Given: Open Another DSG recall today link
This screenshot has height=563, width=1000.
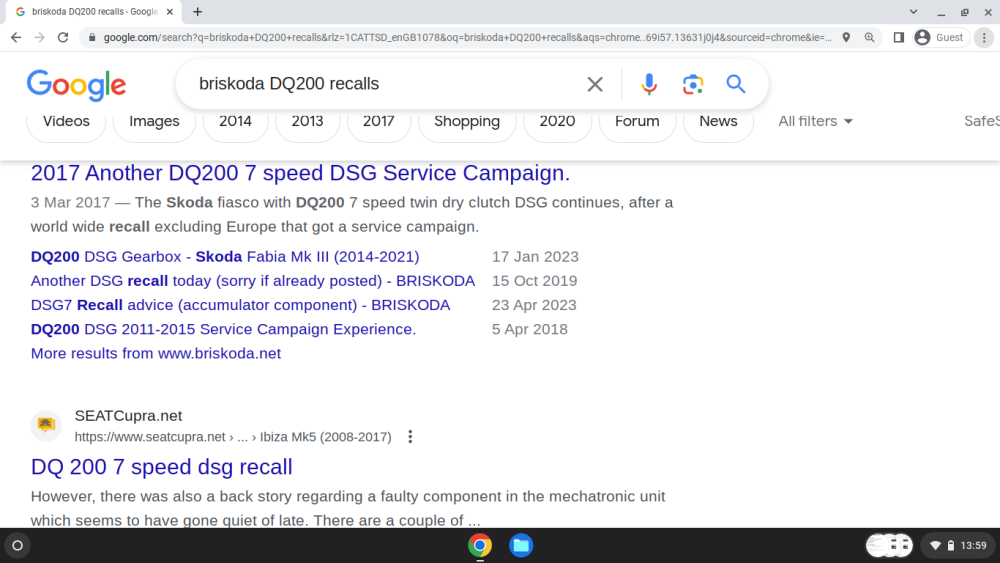Looking at the screenshot, I should click(x=253, y=281).
